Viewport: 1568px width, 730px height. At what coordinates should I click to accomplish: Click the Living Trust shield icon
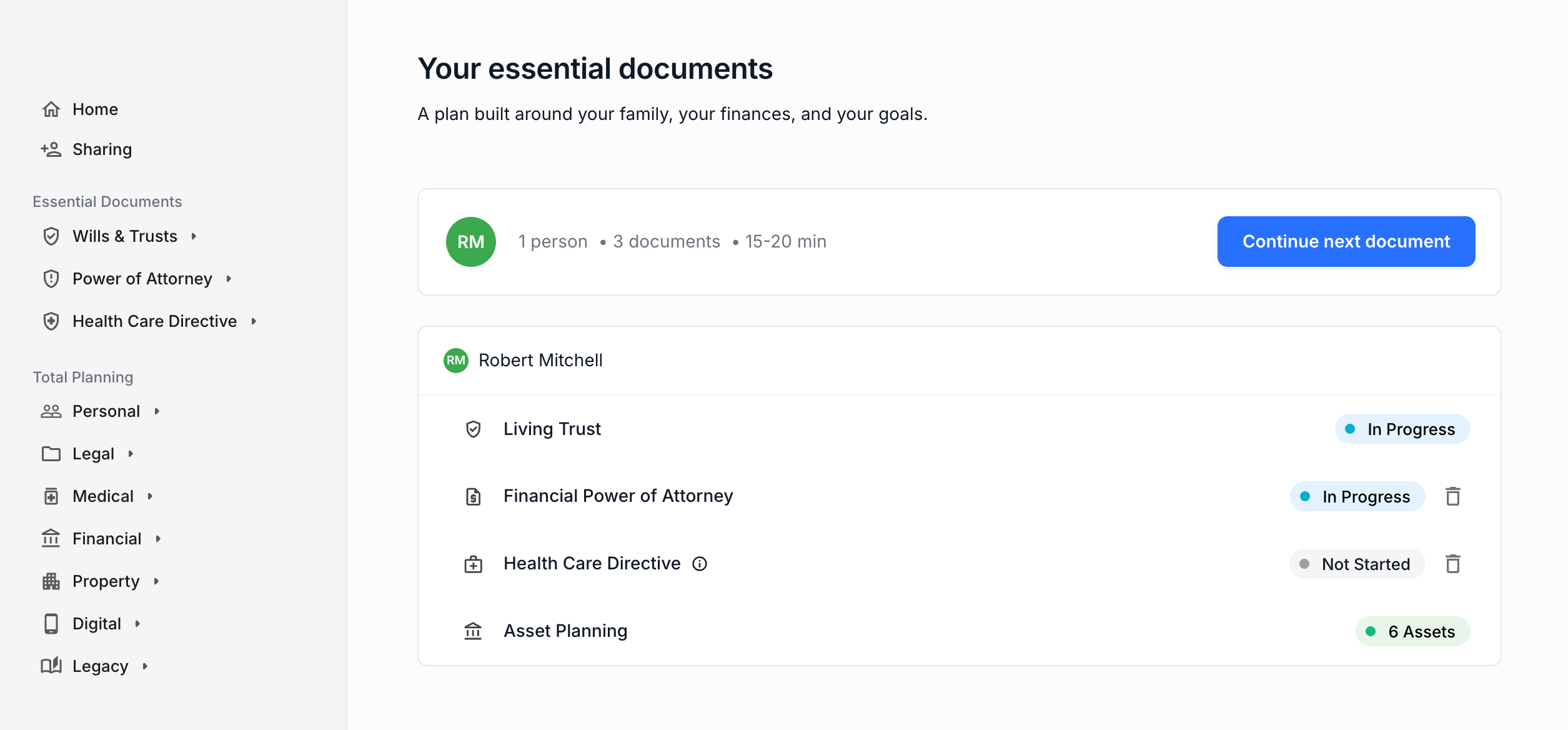pos(474,429)
